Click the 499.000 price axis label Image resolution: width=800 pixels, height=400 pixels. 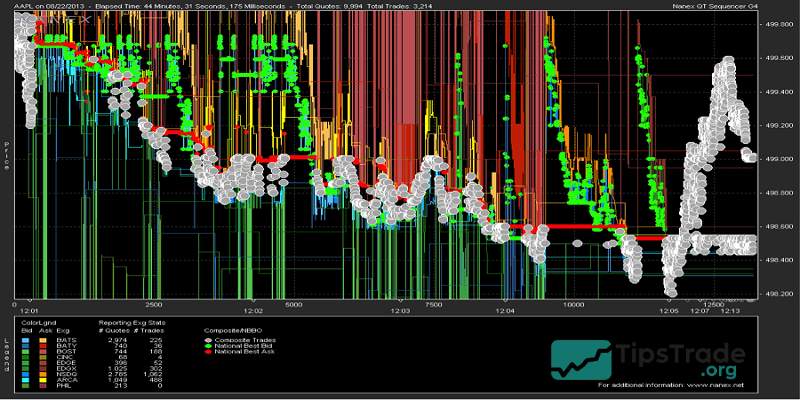[x=777, y=159]
